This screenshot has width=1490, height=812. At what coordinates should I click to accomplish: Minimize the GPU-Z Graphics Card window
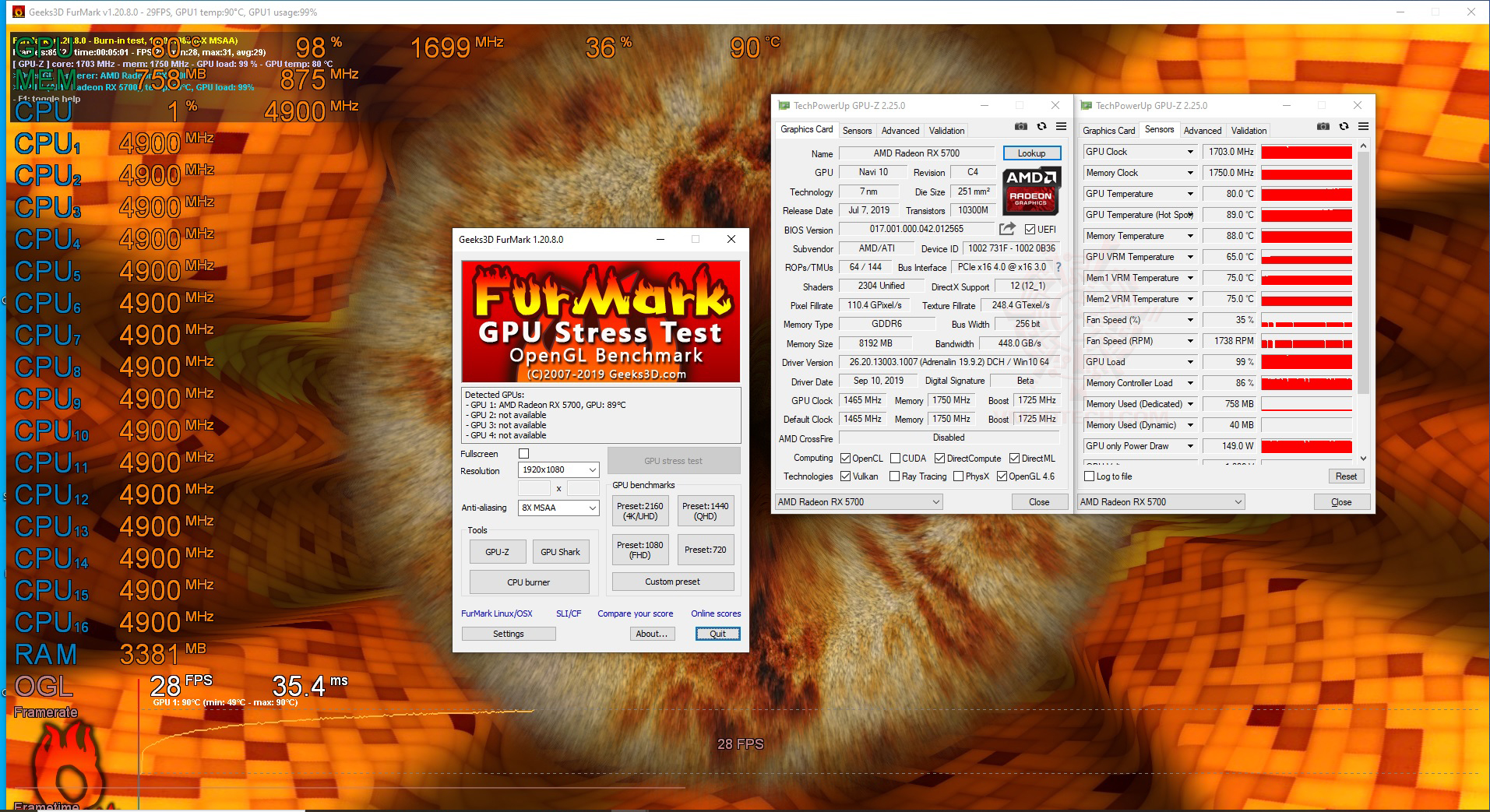pos(985,105)
